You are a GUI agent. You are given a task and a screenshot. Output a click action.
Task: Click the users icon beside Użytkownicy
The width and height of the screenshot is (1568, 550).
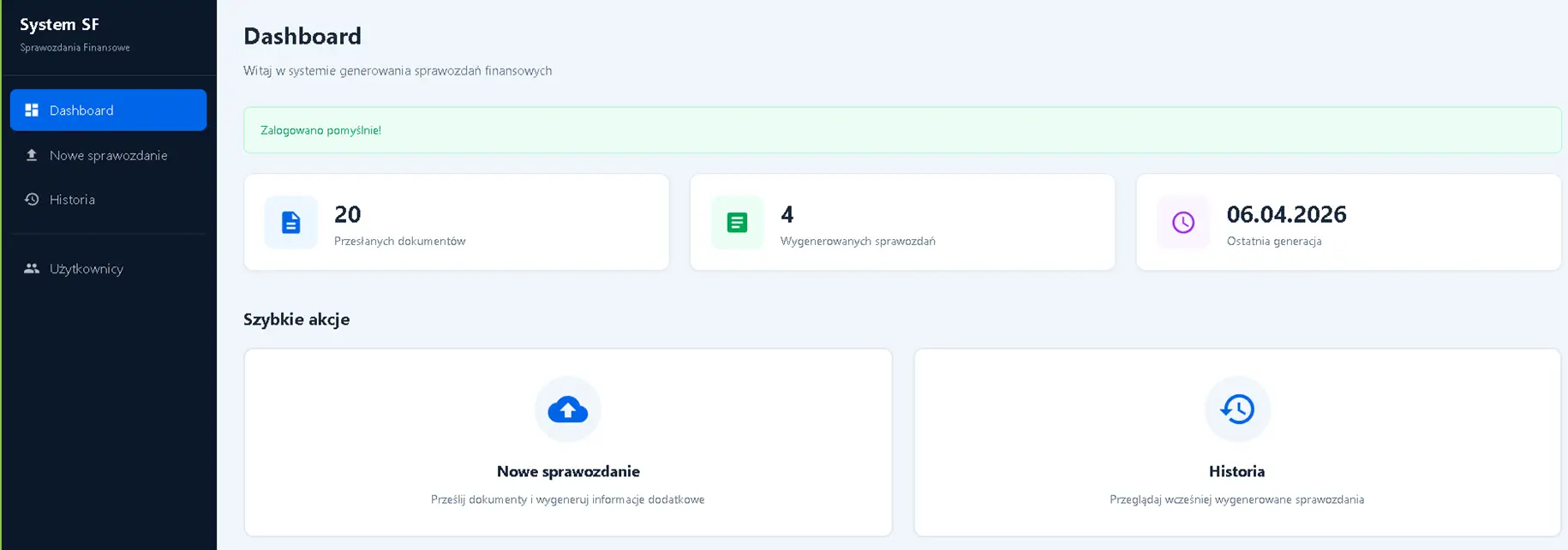[32, 268]
